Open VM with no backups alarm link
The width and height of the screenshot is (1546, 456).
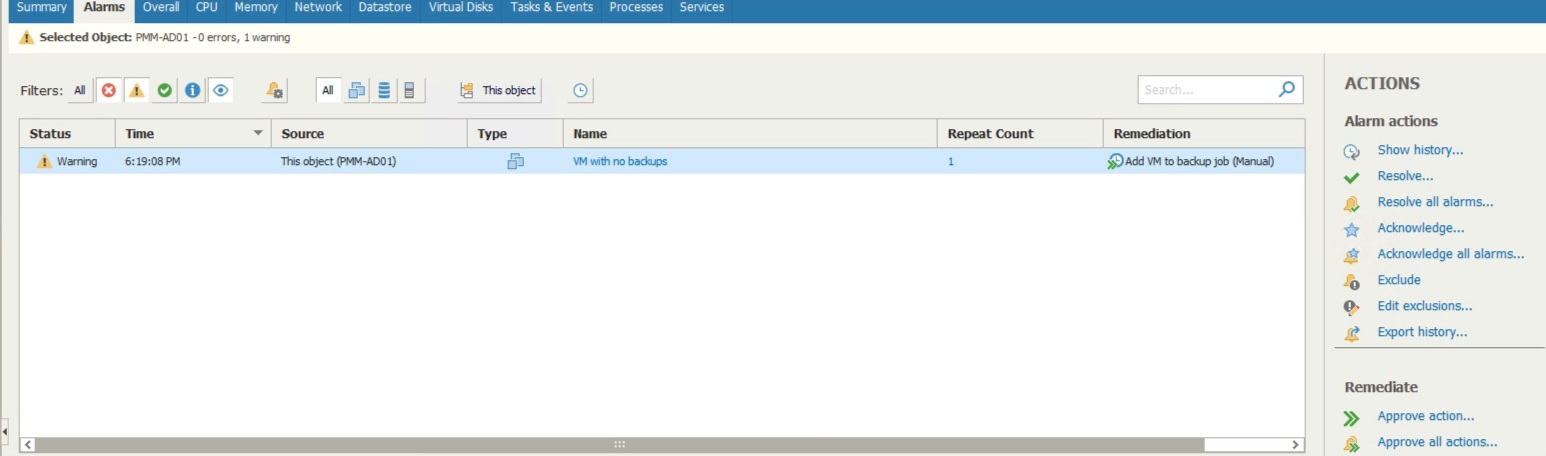620,161
